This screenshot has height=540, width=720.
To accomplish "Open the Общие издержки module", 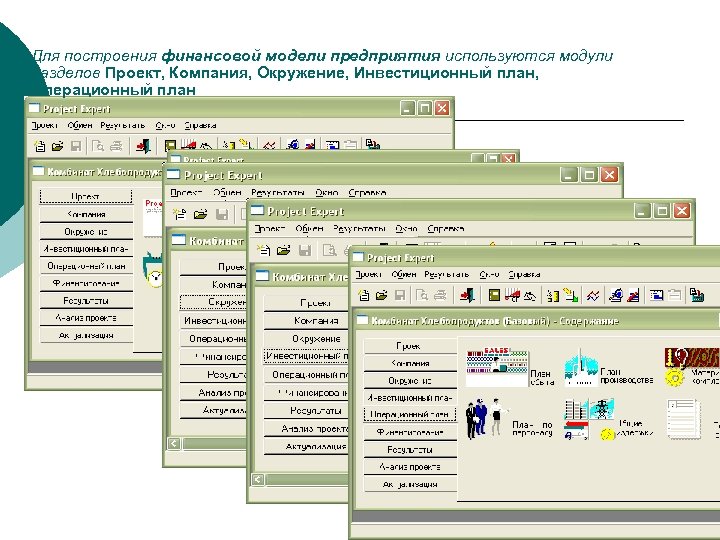I will [608, 420].
